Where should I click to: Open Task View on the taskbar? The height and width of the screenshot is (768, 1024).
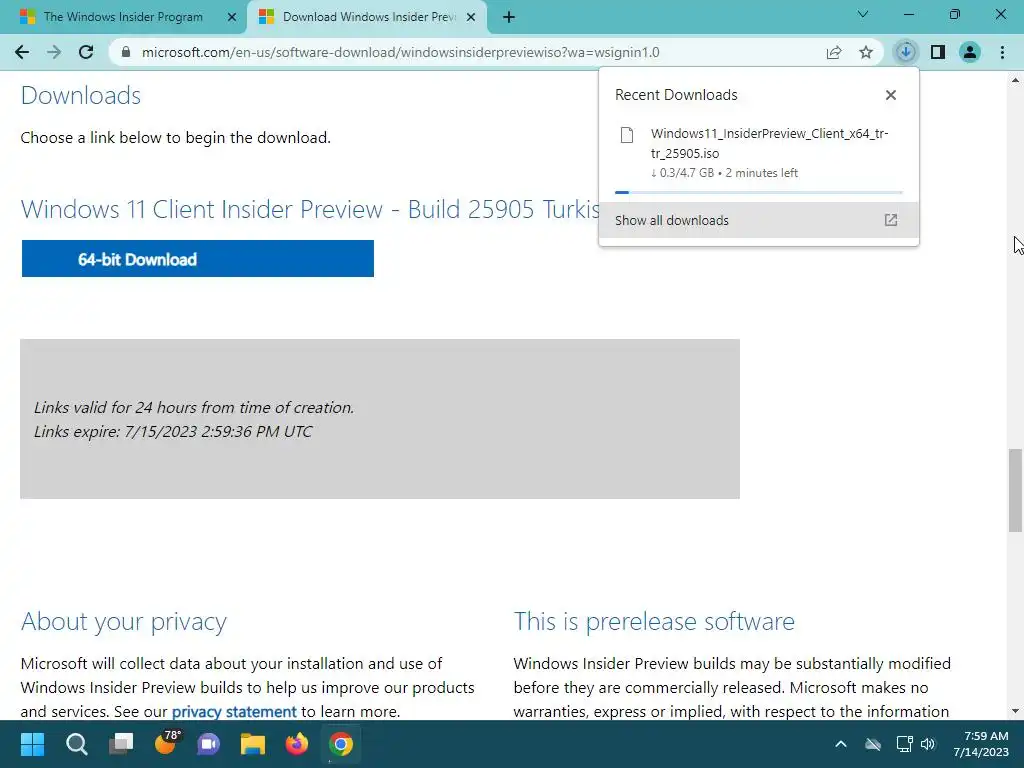121,744
